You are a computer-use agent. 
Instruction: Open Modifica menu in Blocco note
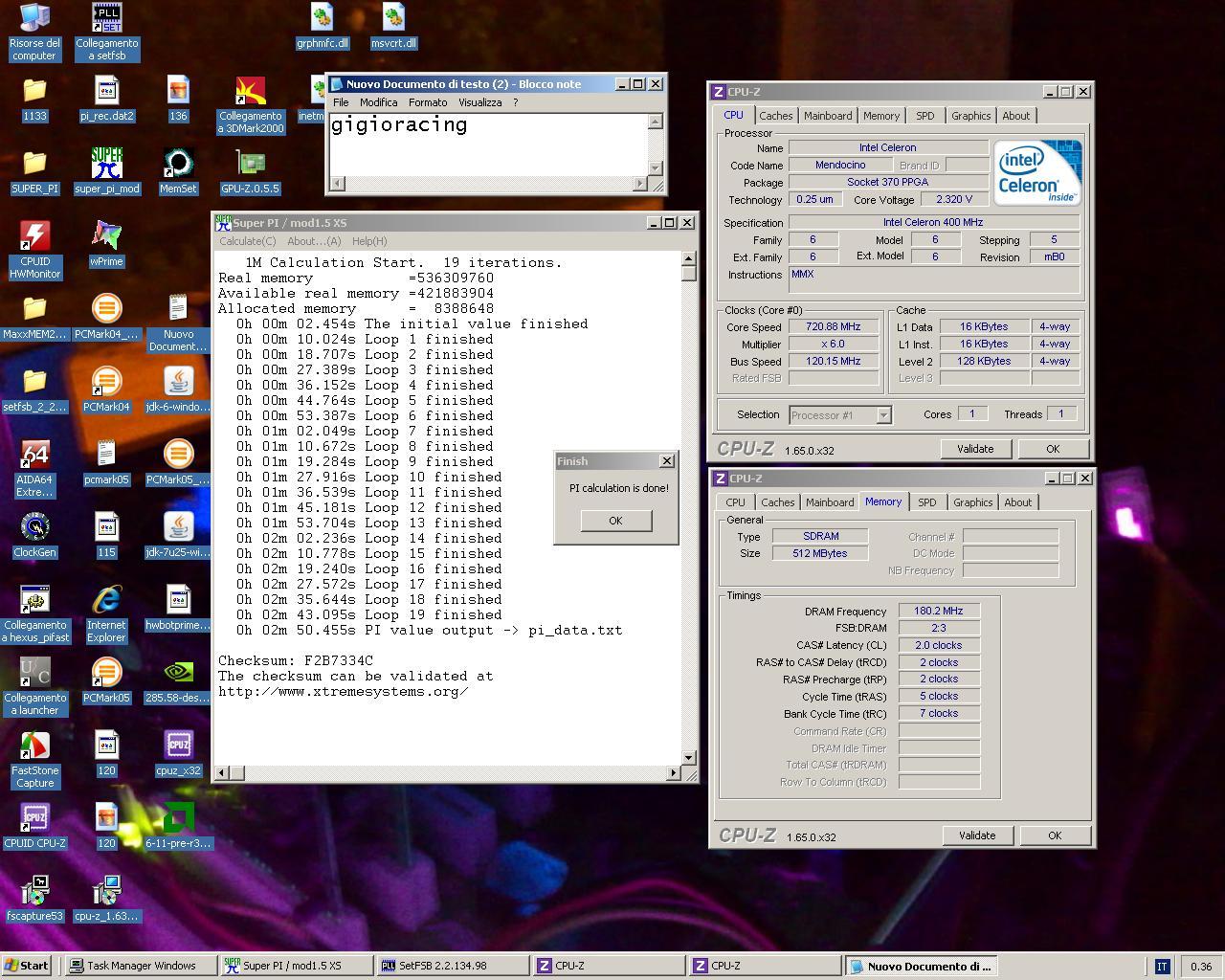378,102
